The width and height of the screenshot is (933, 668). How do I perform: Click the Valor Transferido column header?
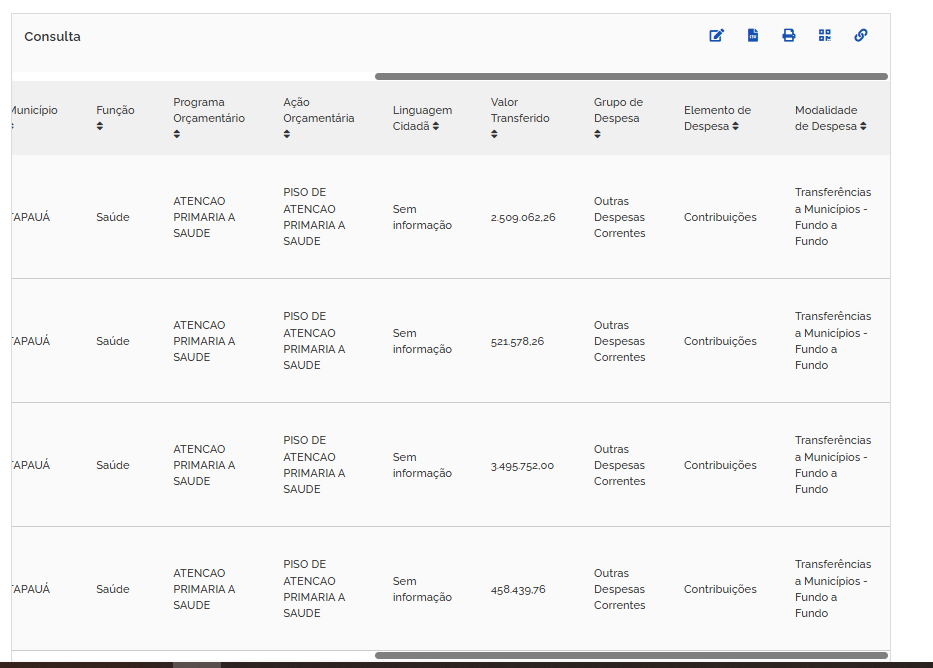pos(520,110)
